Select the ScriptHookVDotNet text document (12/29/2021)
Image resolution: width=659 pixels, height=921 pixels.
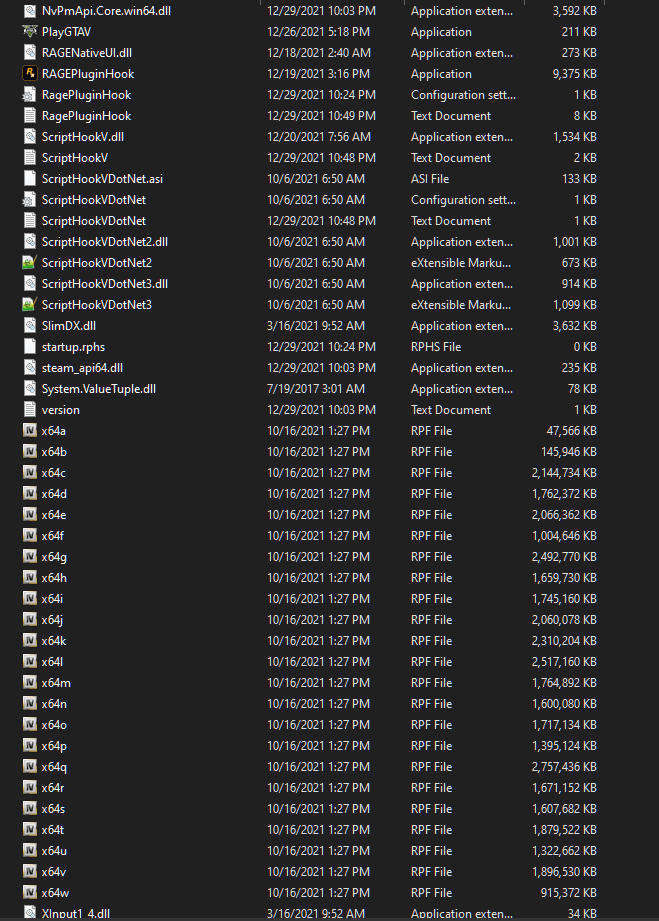[x=94, y=221]
